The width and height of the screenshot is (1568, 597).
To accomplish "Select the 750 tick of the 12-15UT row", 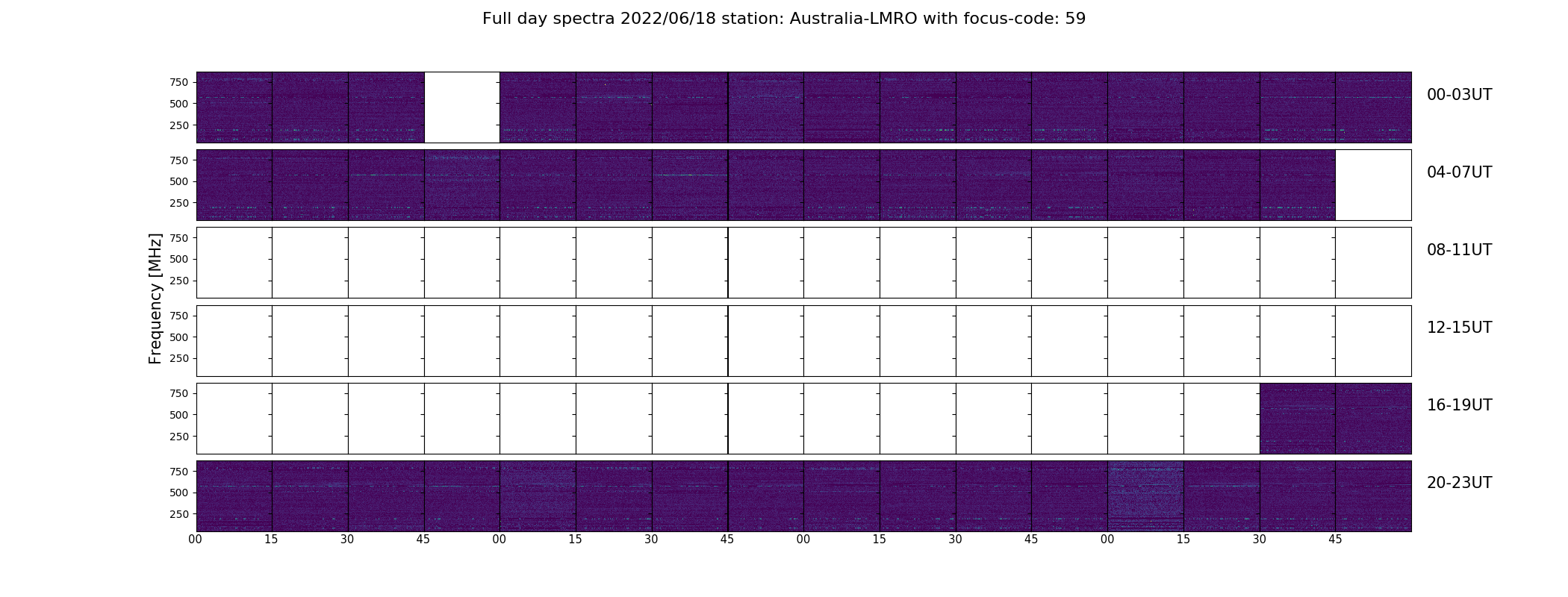I will click(178, 316).
